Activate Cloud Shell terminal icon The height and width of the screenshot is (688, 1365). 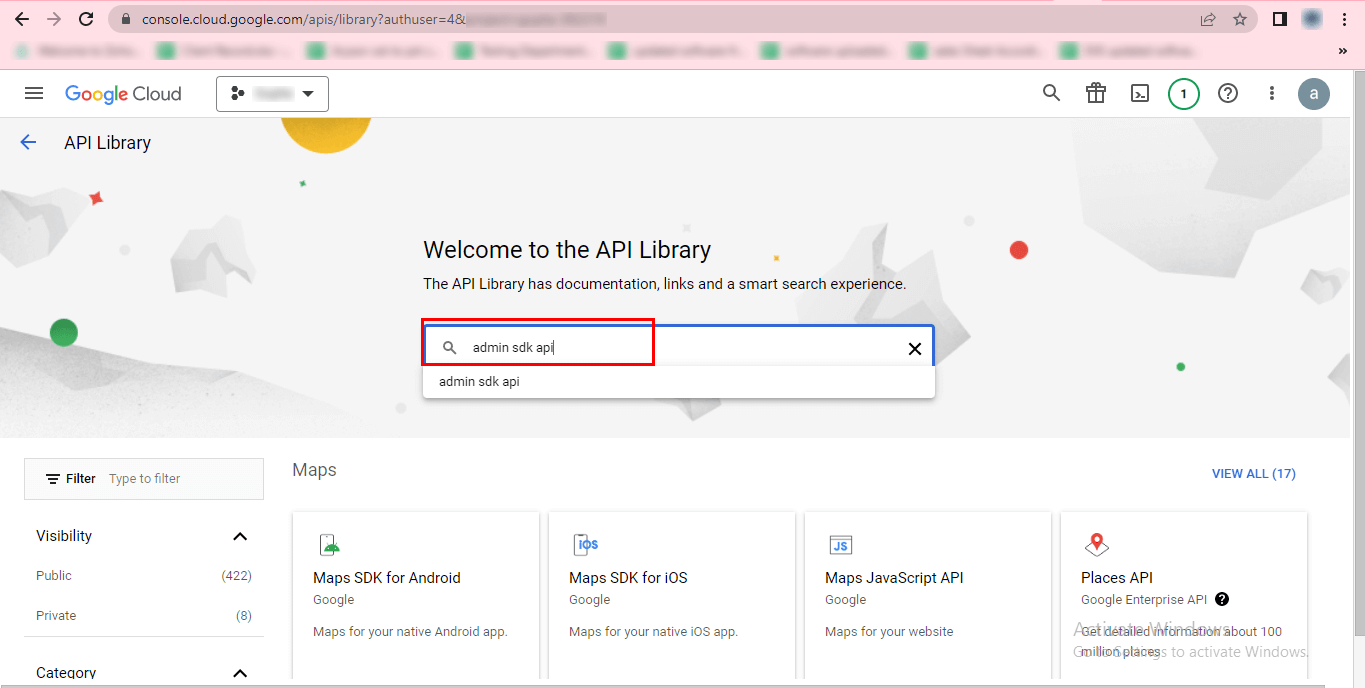1140,93
